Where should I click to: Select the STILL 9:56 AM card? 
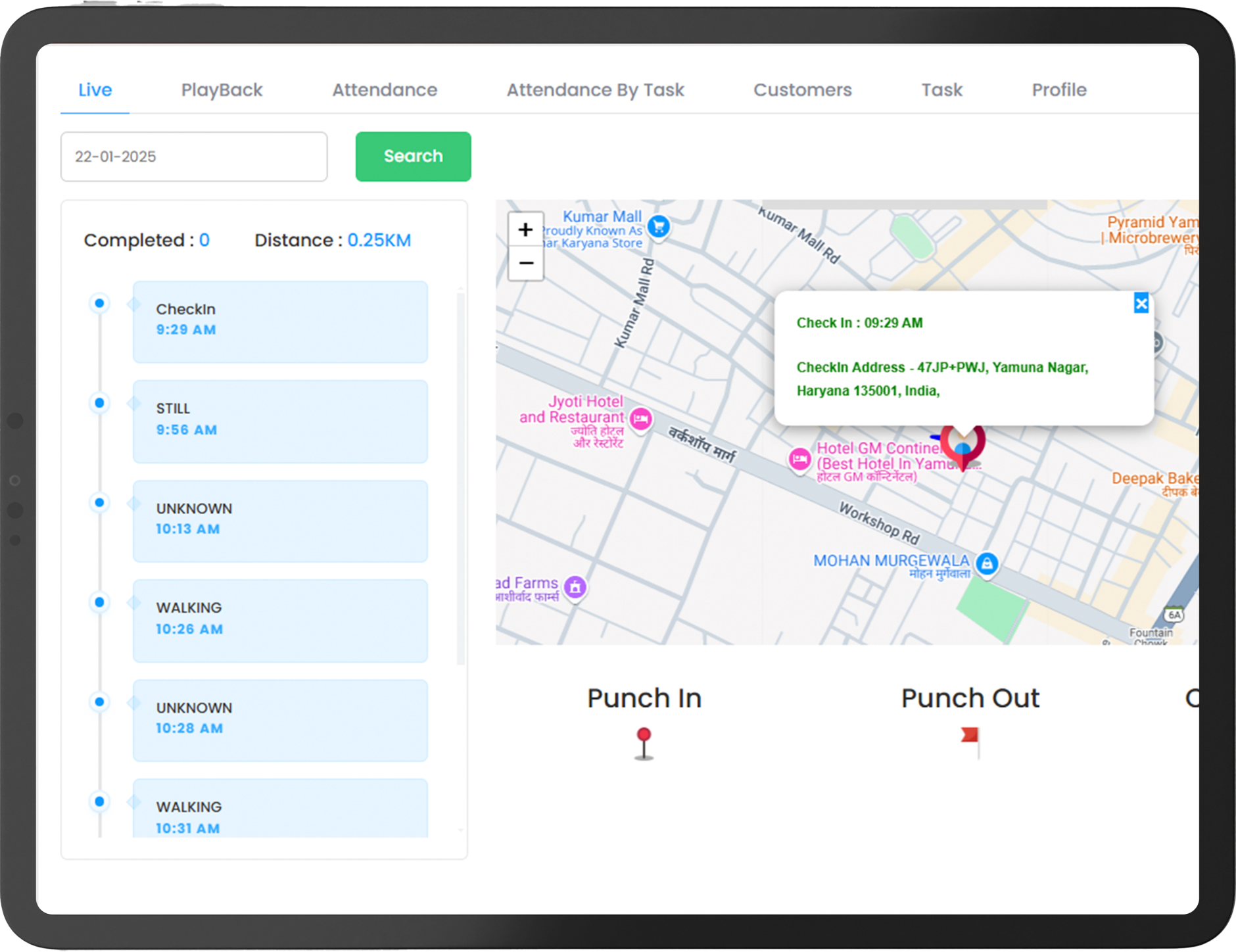click(280, 421)
